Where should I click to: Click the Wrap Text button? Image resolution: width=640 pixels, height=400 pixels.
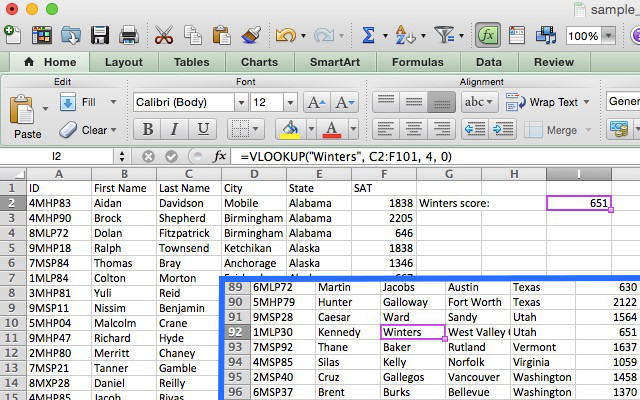pos(548,102)
